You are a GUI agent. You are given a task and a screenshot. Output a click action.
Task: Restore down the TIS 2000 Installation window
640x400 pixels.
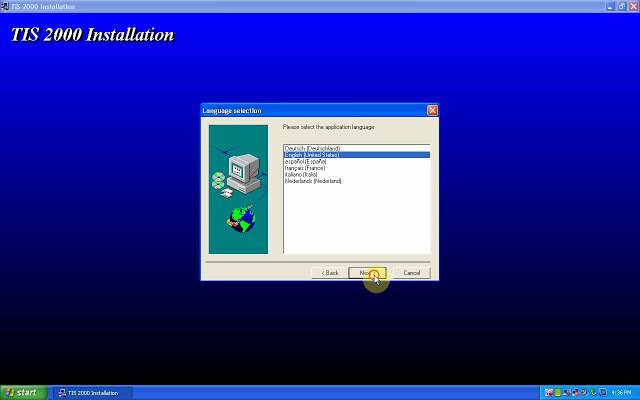622,6
